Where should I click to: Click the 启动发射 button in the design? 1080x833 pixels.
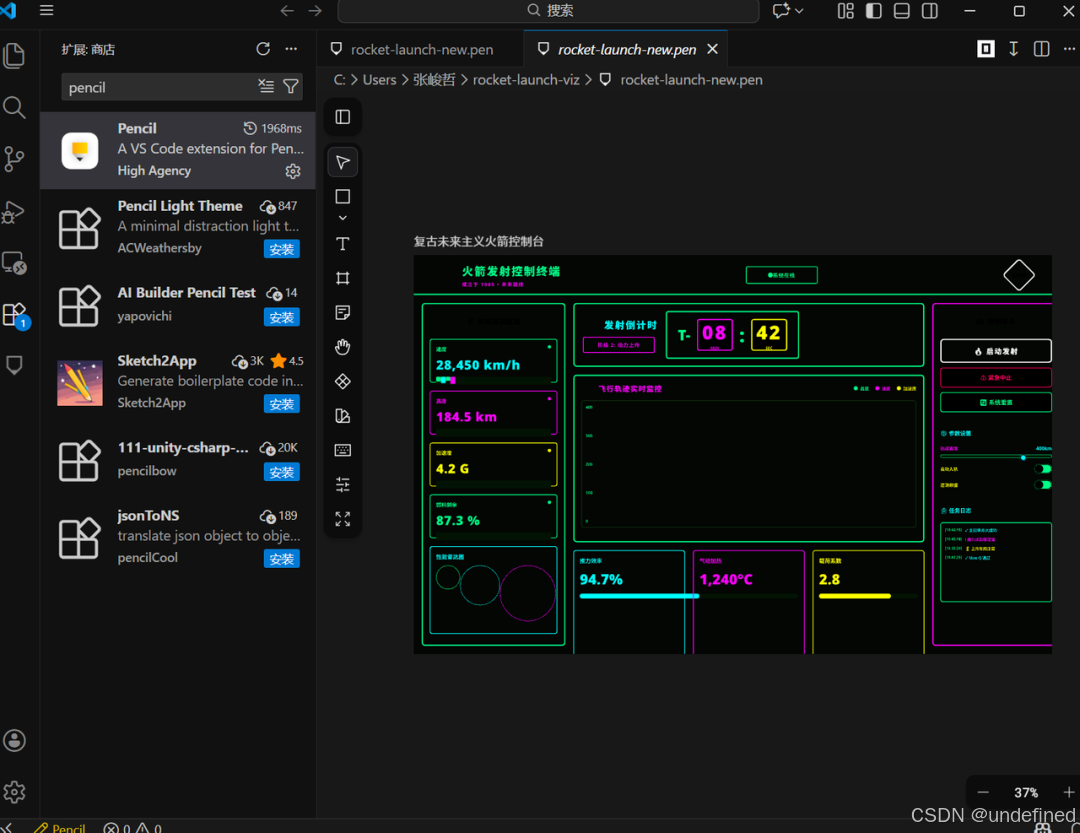click(x=996, y=351)
